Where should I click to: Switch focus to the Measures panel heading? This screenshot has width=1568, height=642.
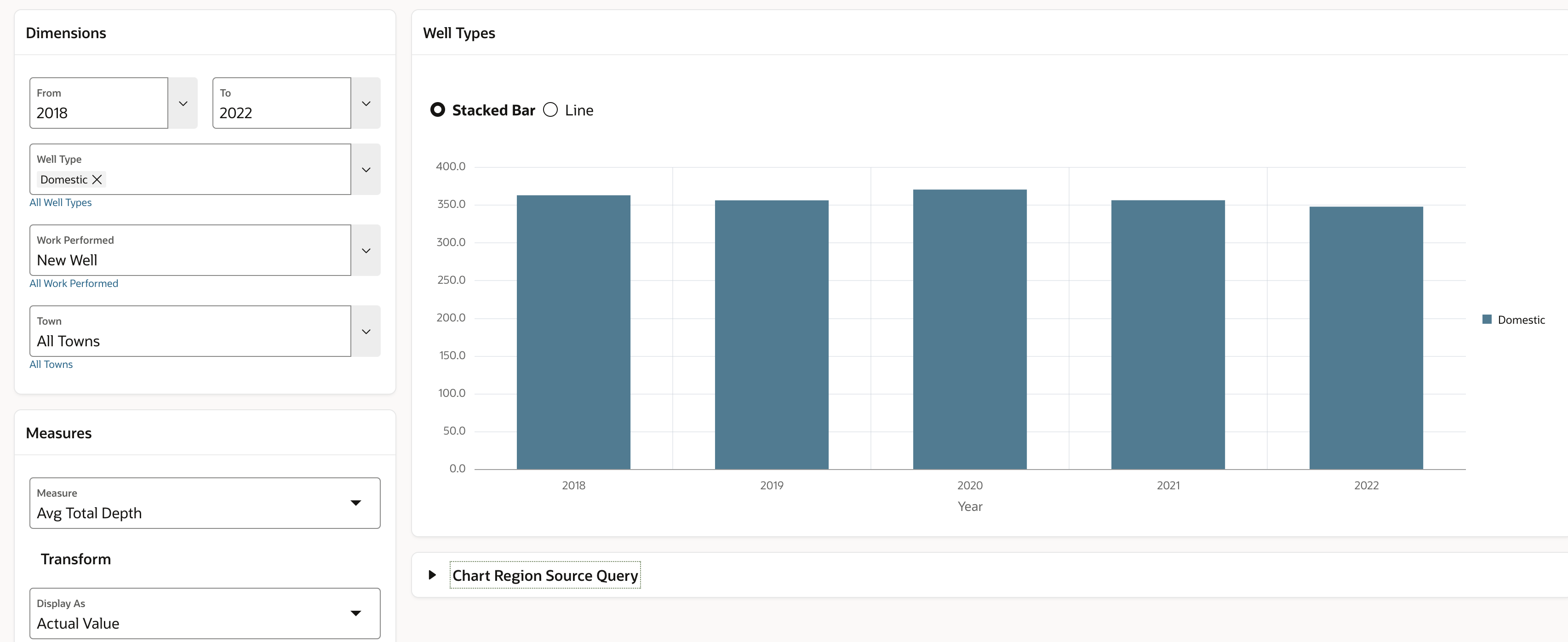point(59,433)
